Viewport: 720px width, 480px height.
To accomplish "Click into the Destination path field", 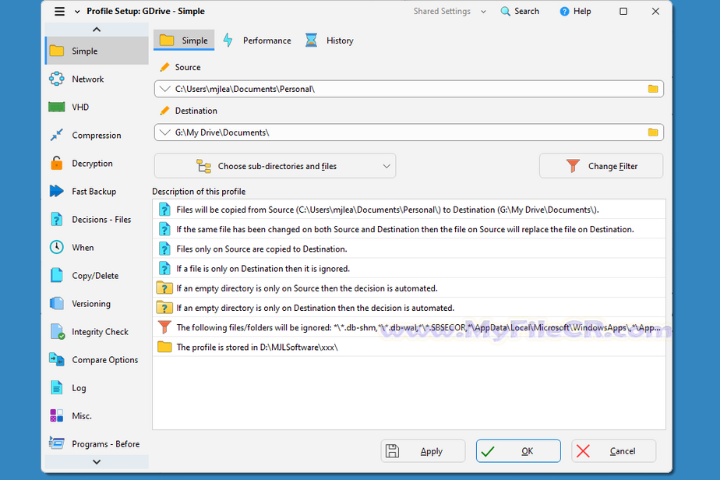I will (409, 132).
